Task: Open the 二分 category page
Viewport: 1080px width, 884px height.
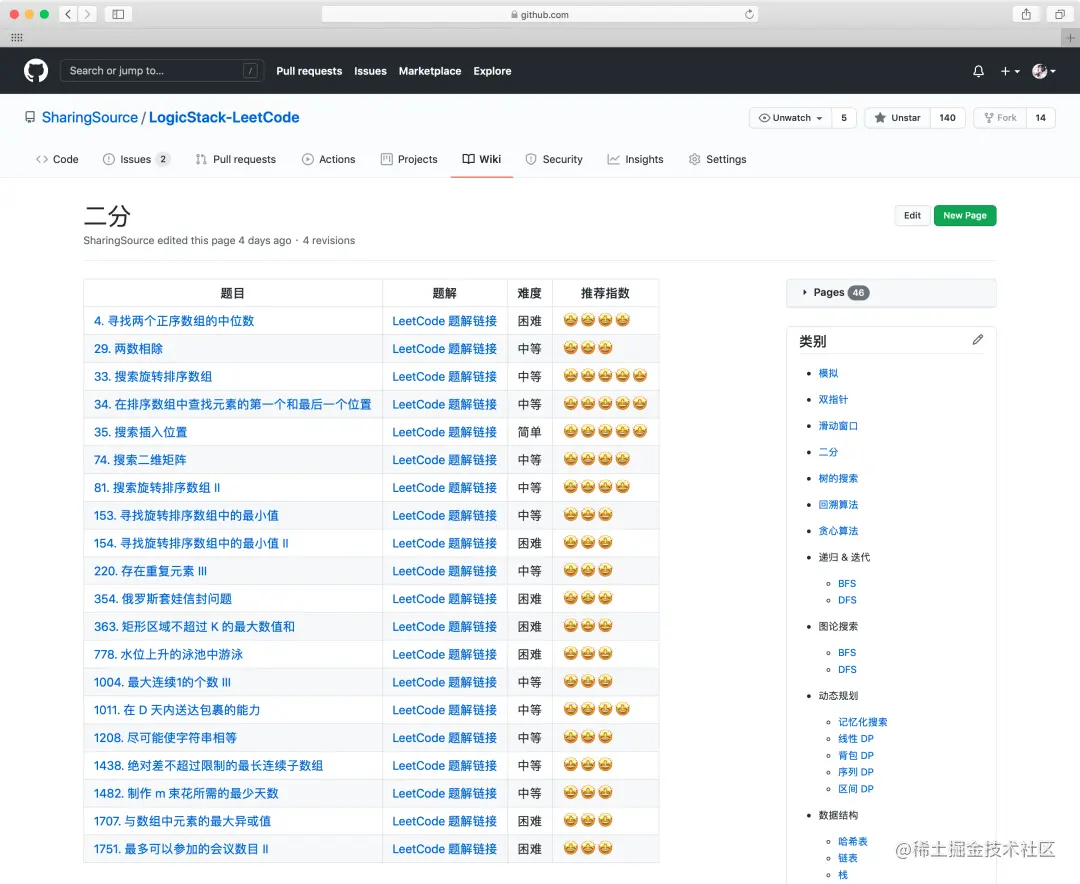Action: 828,452
